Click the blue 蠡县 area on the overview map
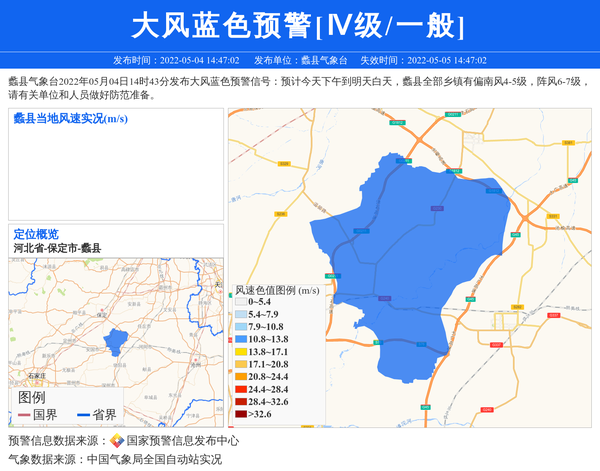 [117, 343]
